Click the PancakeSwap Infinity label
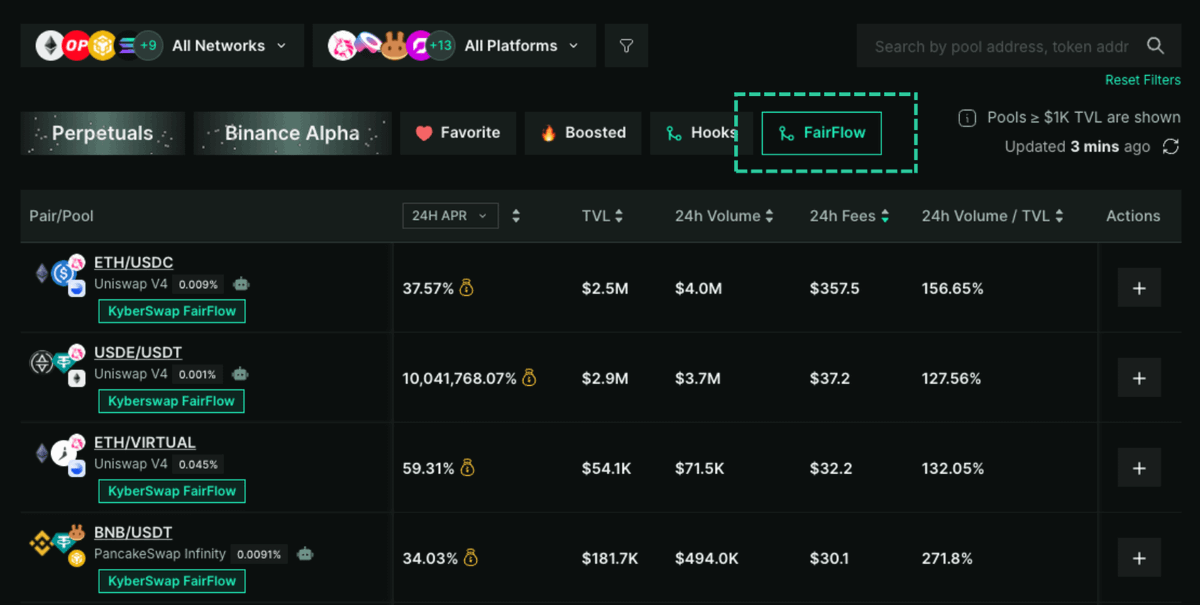 pos(160,554)
